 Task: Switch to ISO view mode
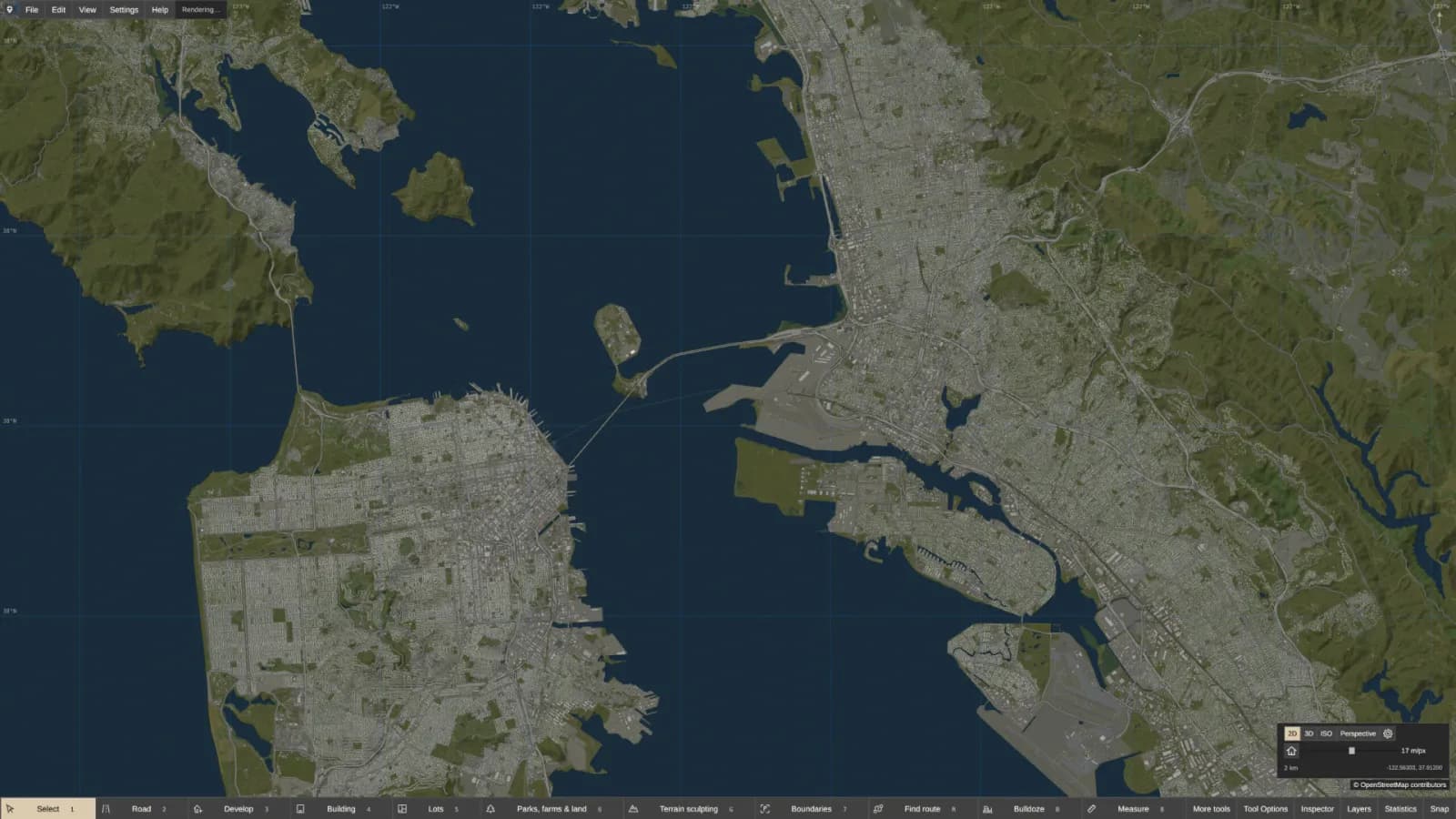1326,733
